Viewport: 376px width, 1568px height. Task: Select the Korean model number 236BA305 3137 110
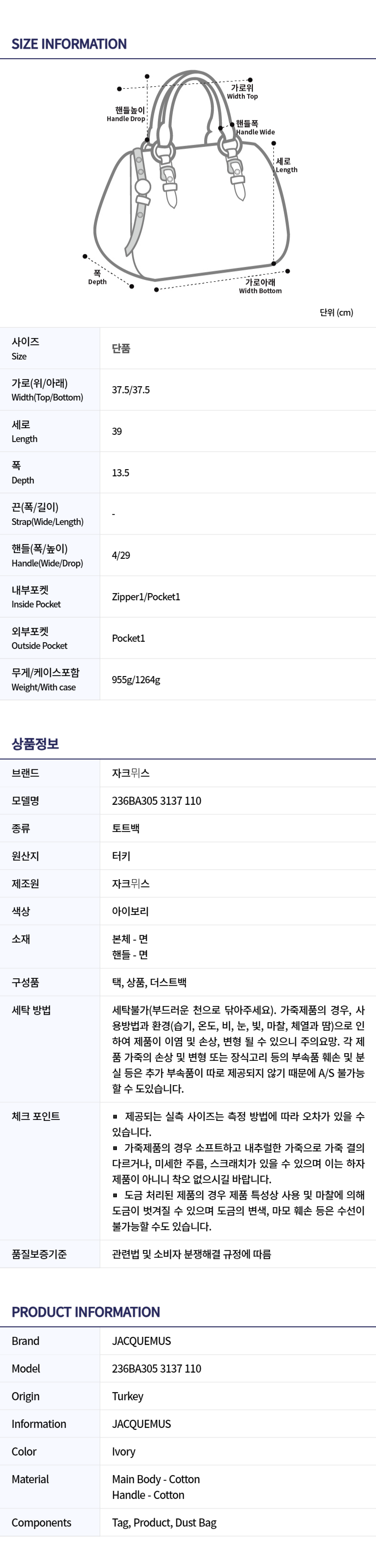[157, 801]
